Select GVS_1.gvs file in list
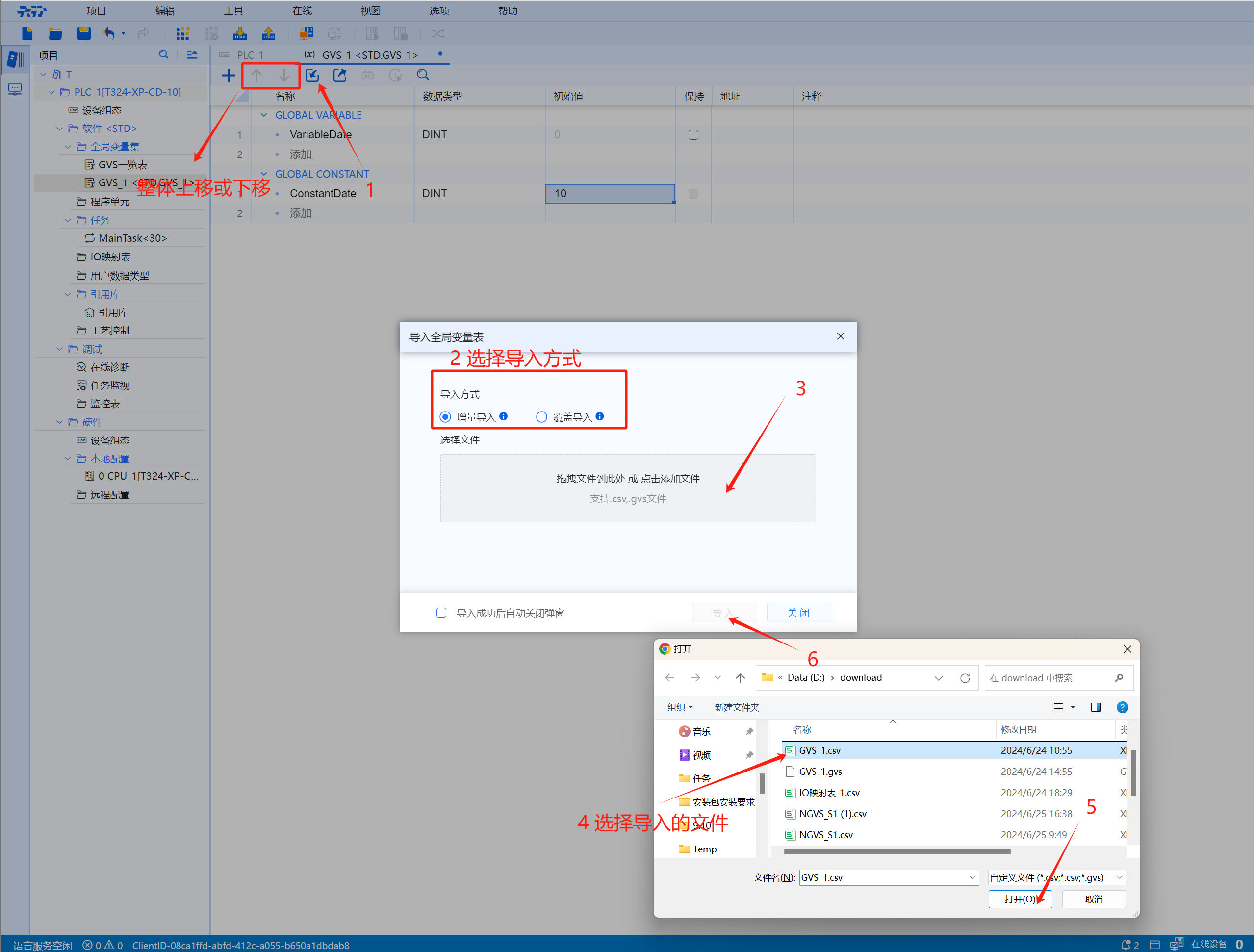1254x952 pixels. click(820, 771)
